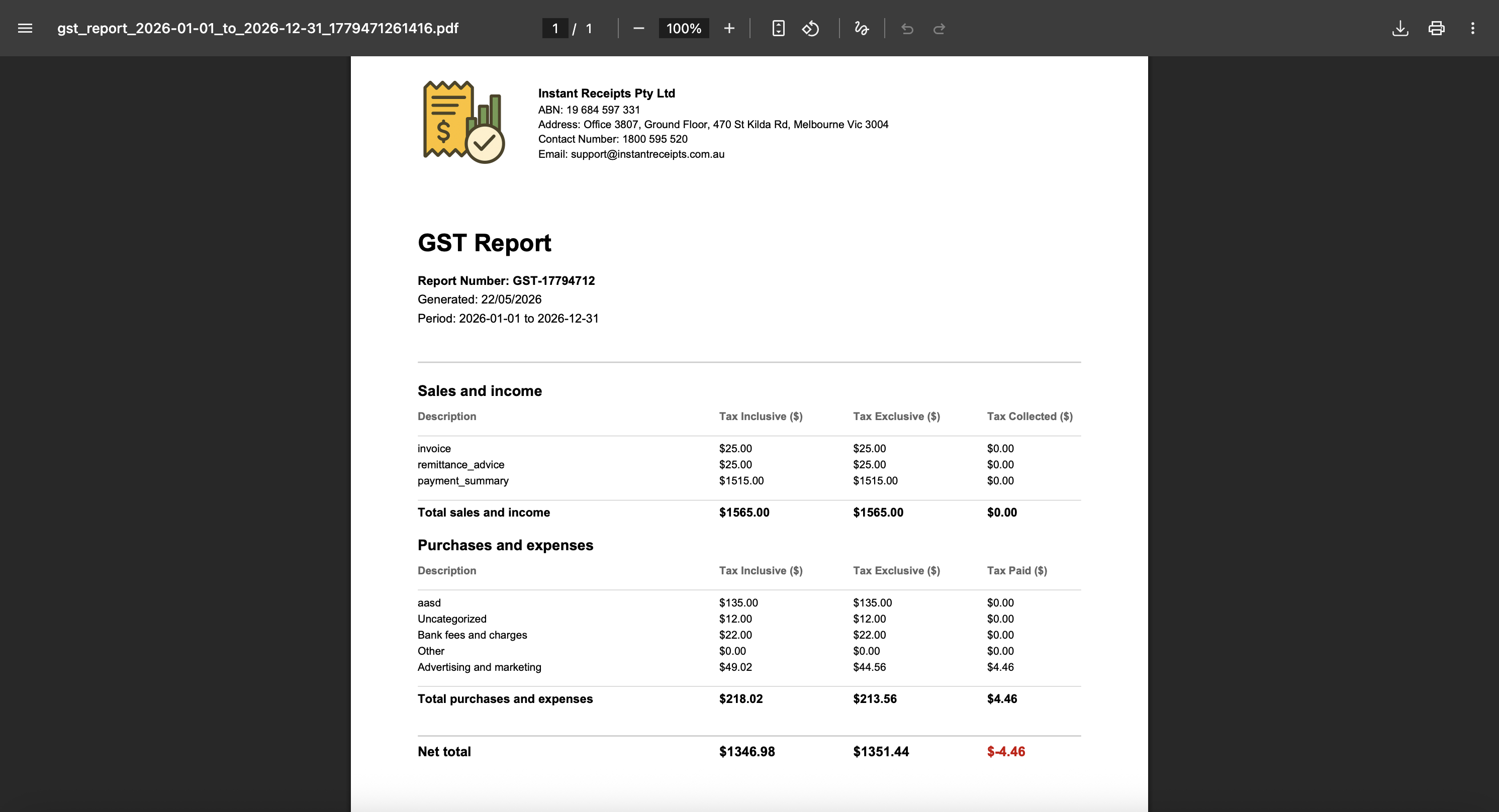The height and width of the screenshot is (812, 1499).
Task: Click the Net total label
Action: click(x=444, y=752)
